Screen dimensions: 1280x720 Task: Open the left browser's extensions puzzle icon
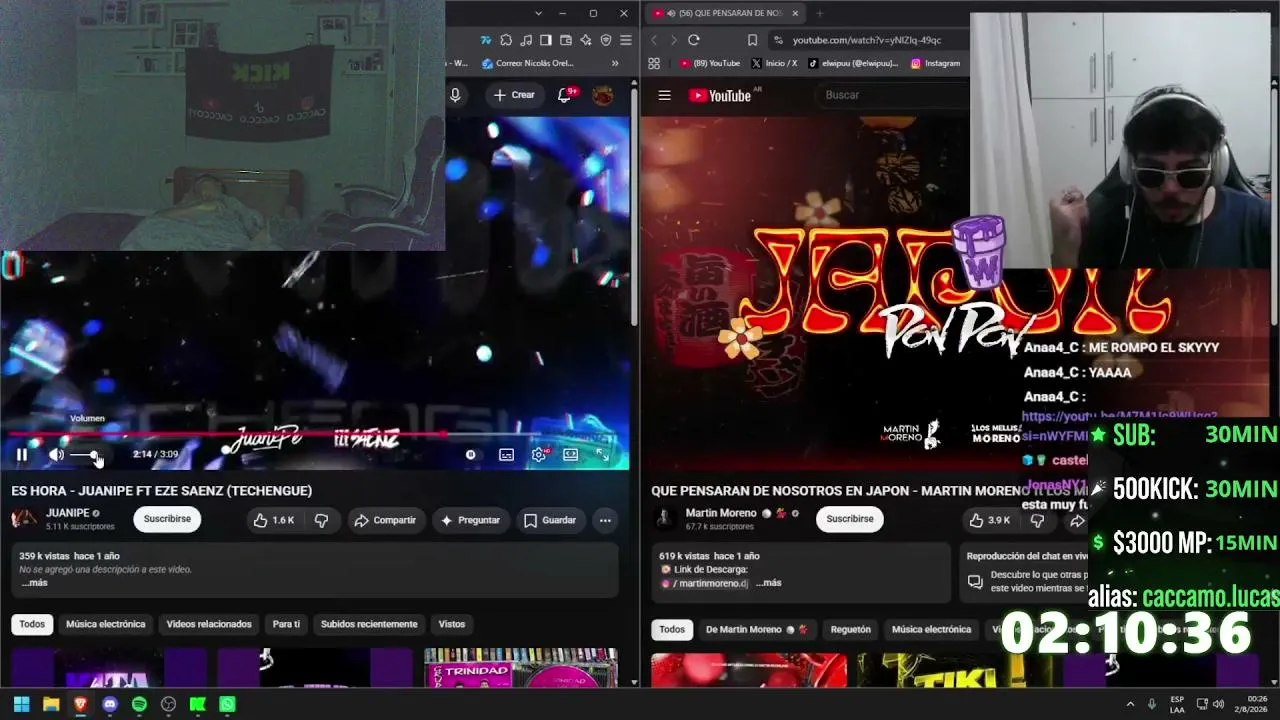coord(506,41)
